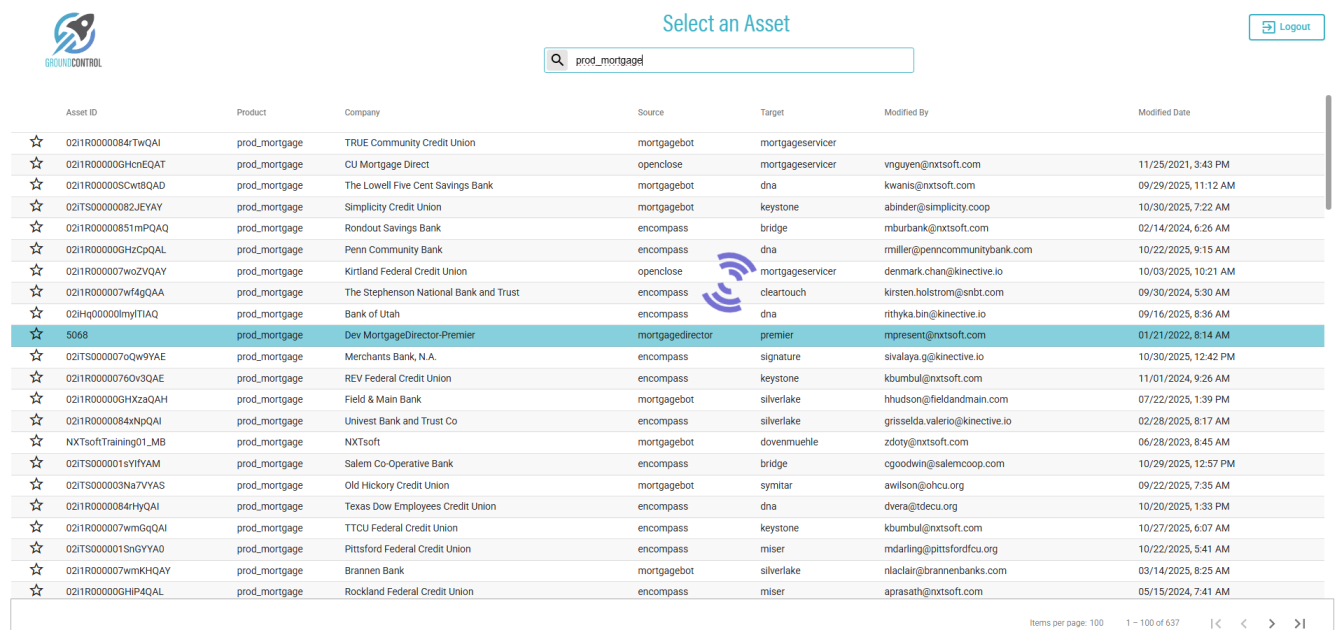Star the Dev MortgageDirector-Premier row
Screen dimensions: 1344x630
coord(37,335)
